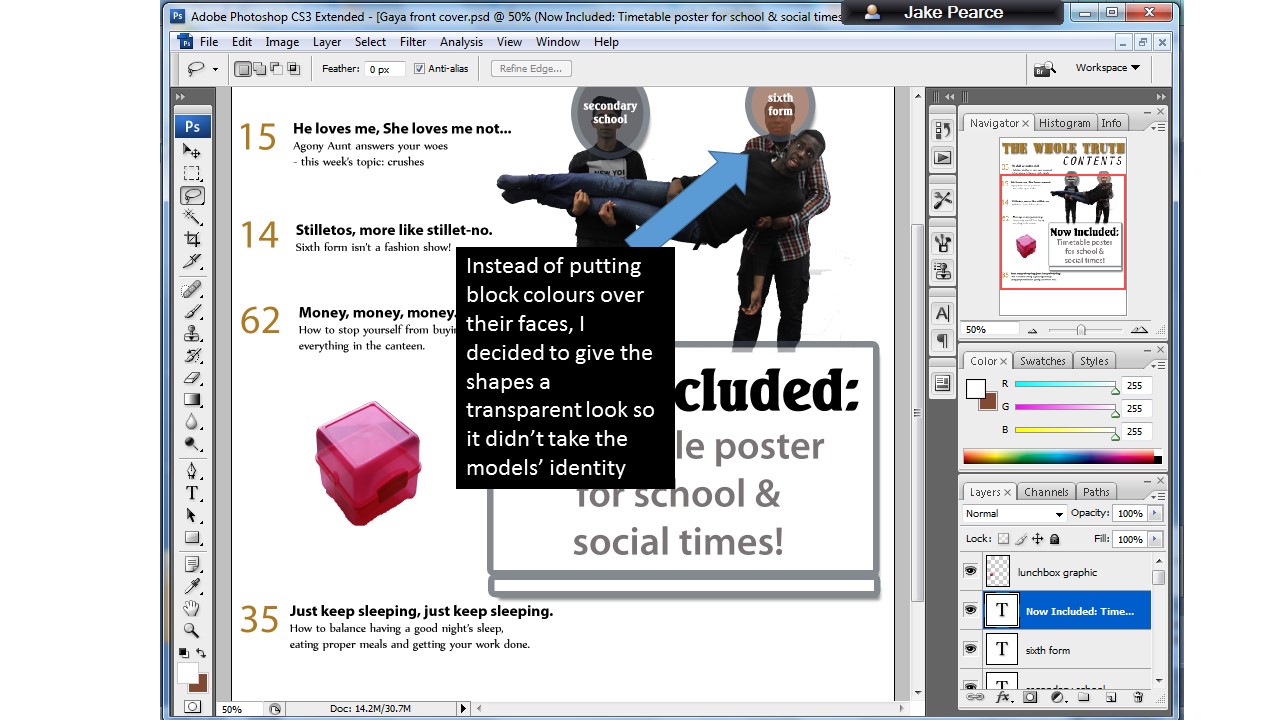Create a new layer group

pyautogui.click(x=1084, y=697)
